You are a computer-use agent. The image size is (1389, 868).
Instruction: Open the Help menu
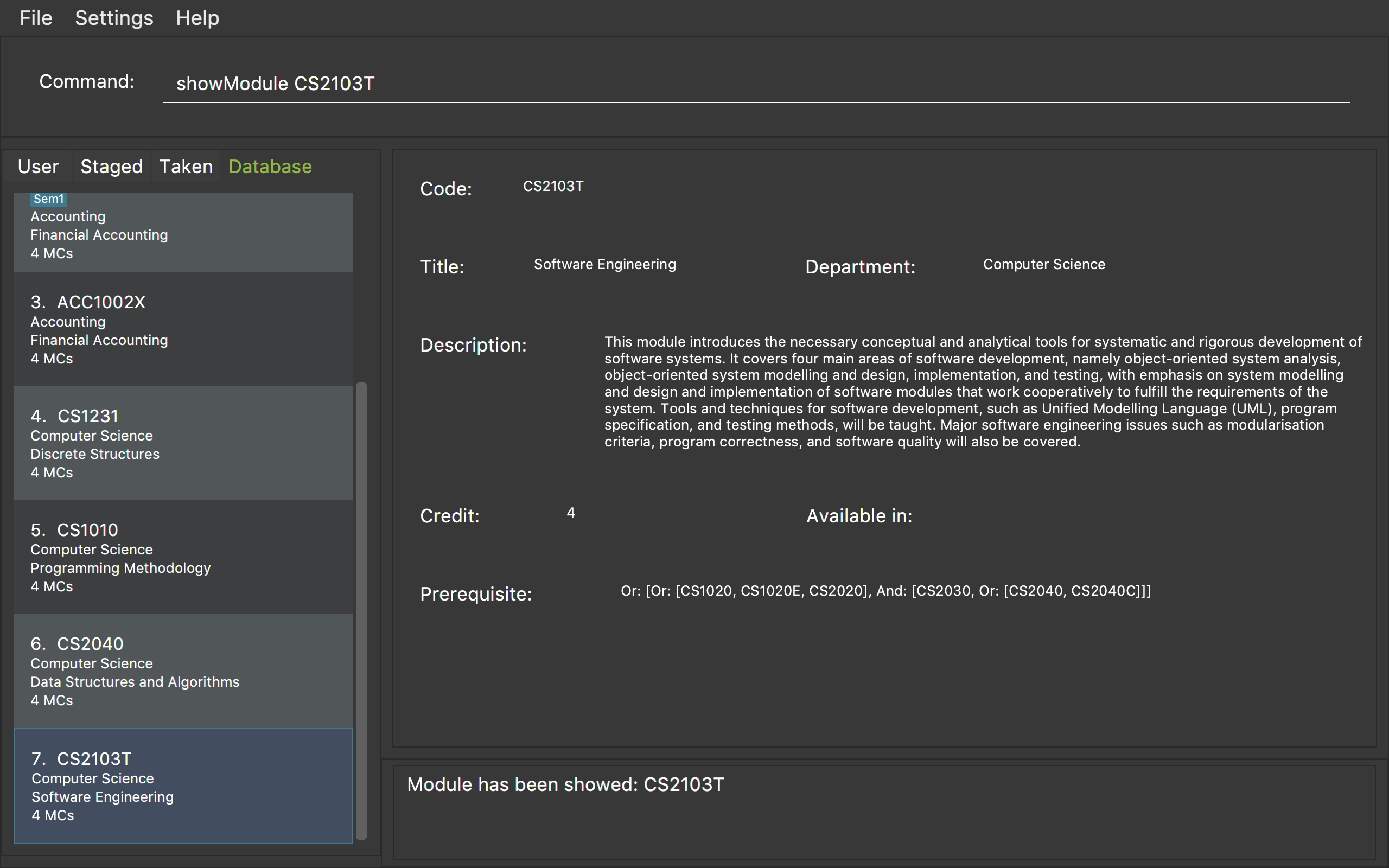click(x=197, y=18)
